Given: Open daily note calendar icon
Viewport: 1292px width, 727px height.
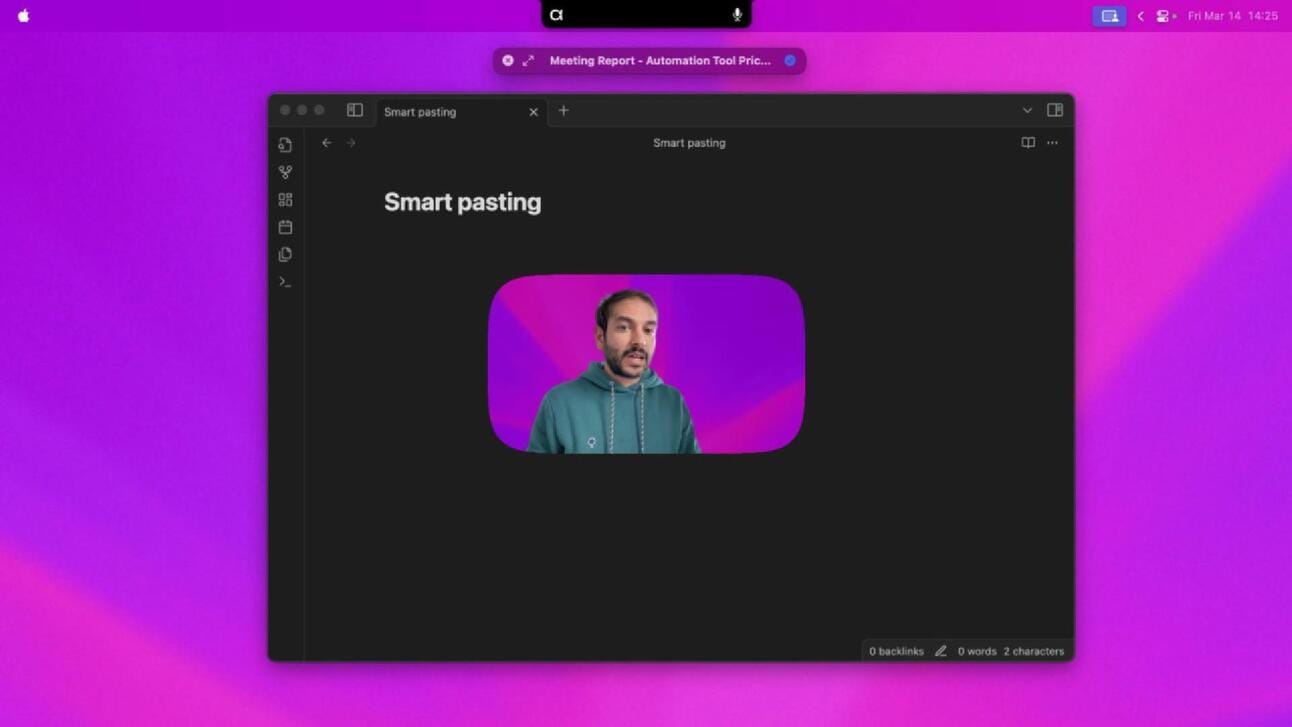Looking at the screenshot, I should tap(285, 227).
